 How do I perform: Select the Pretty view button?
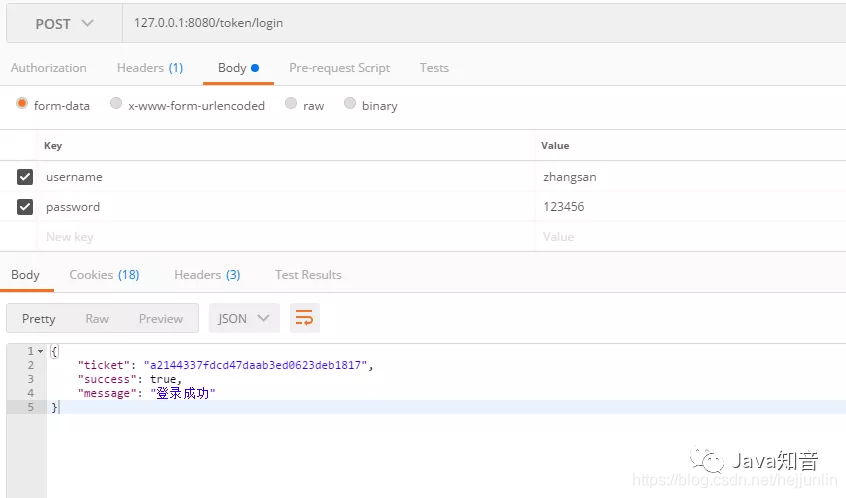tap(38, 319)
